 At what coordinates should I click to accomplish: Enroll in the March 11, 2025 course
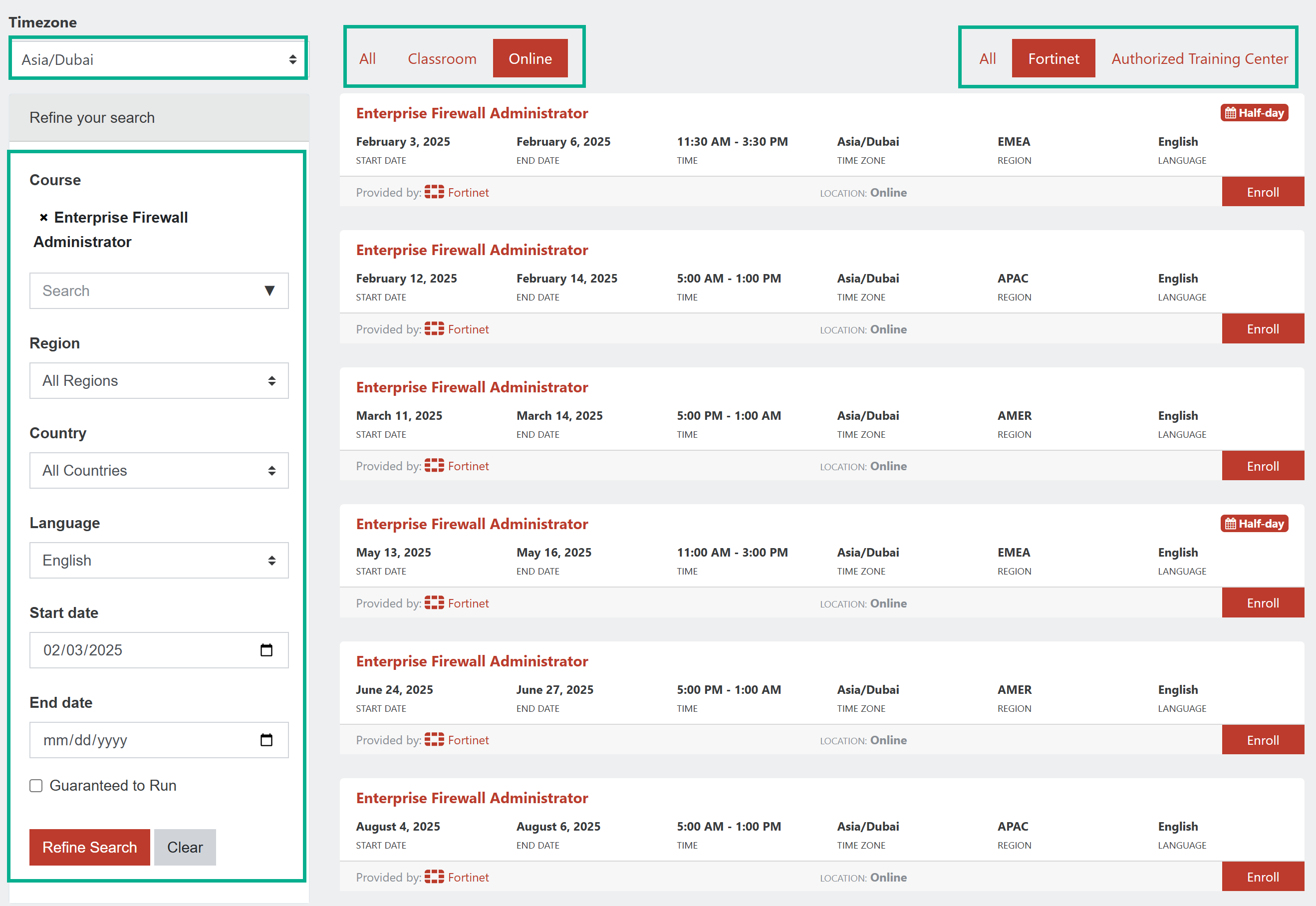pos(1262,466)
